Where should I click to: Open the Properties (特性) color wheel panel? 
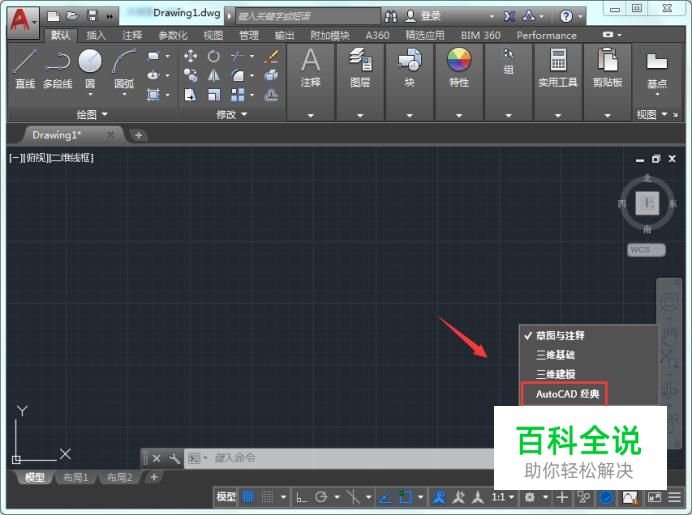coord(459,67)
